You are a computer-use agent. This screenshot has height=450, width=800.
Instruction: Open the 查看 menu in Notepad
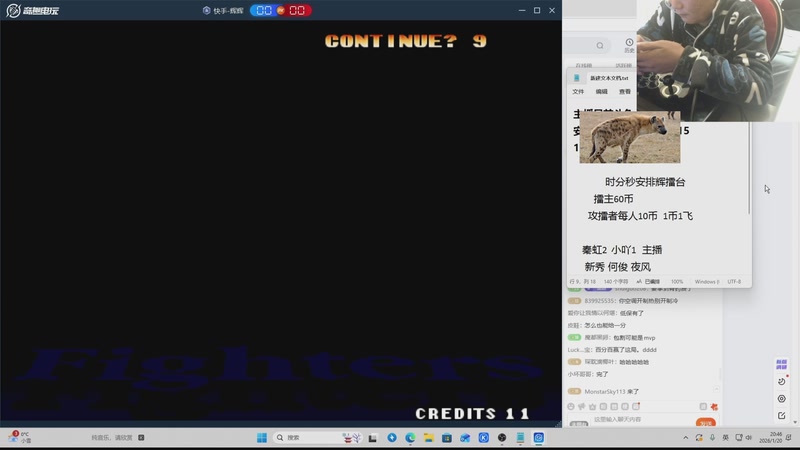coord(625,92)
